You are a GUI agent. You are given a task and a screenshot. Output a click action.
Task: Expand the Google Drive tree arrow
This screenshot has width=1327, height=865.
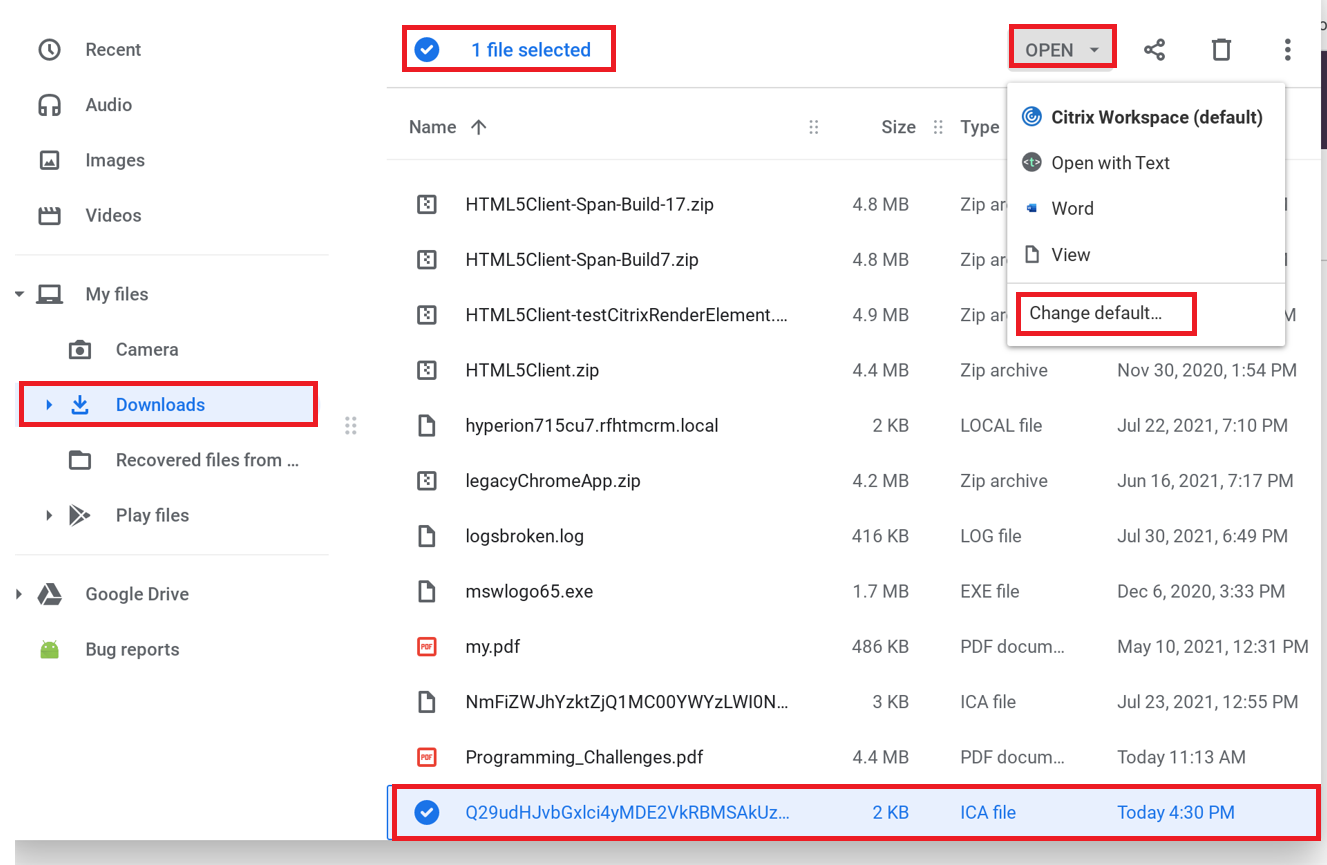[x=19, y=595]
